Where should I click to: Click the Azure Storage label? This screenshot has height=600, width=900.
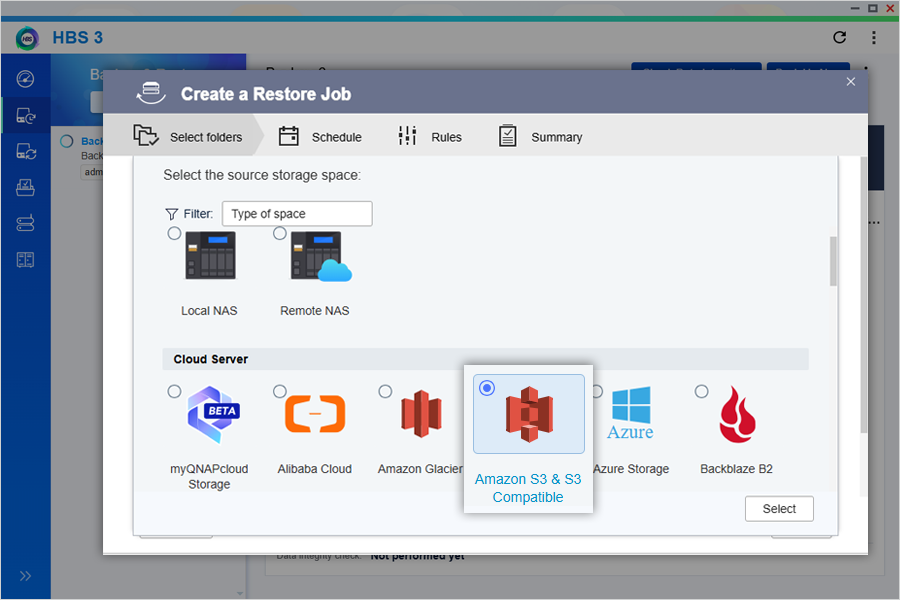coord(631,469)
